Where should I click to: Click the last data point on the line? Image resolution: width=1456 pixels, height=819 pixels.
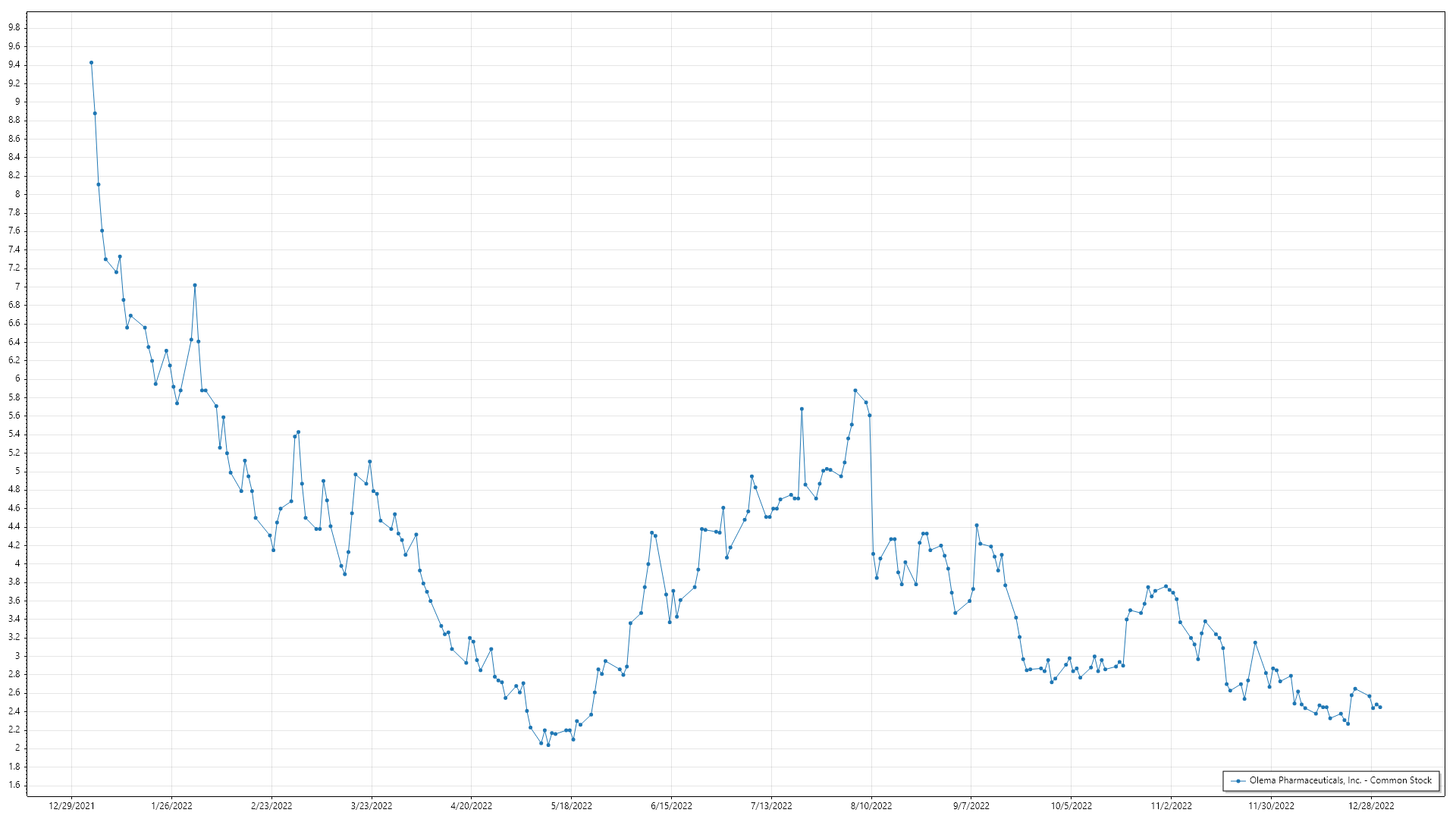pos(1380,708)
